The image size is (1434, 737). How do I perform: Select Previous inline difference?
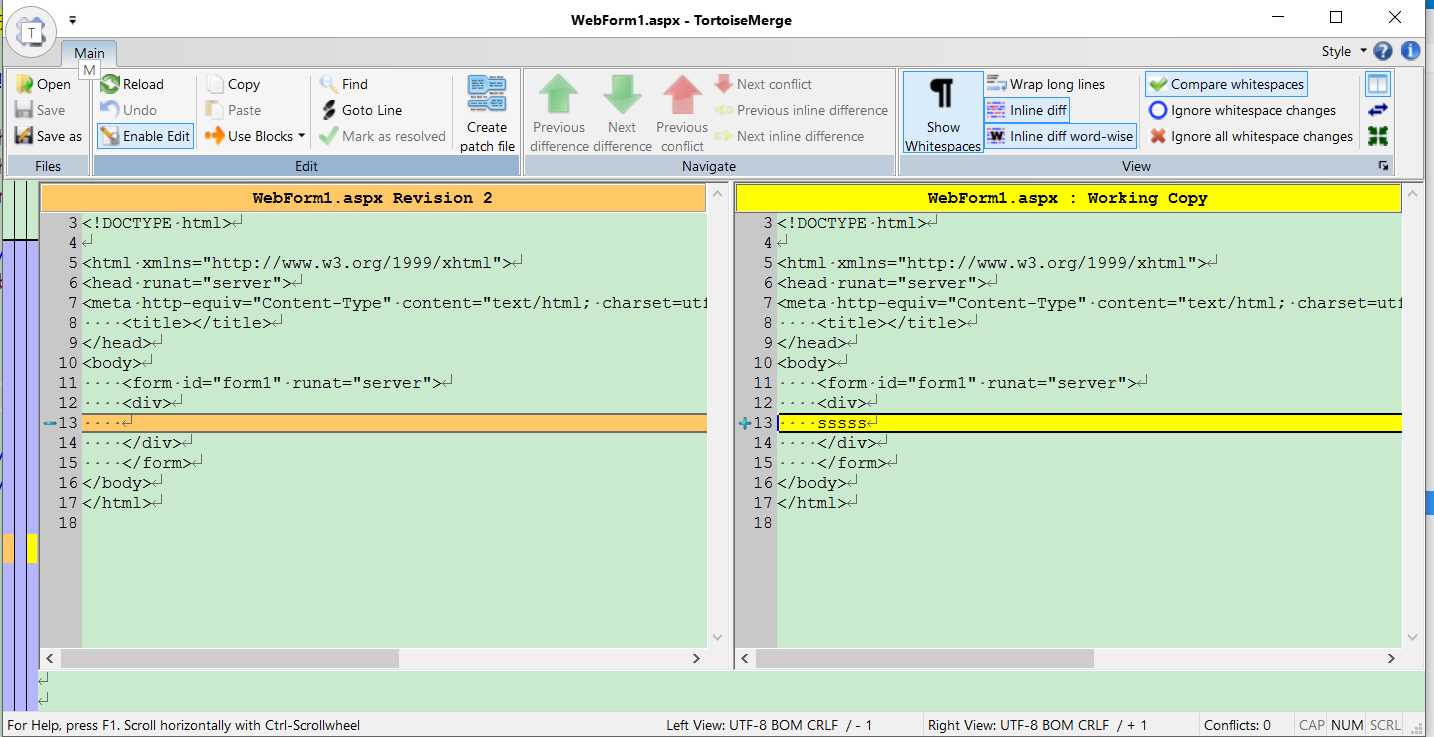pyautogui.click(x=801, y=110)
